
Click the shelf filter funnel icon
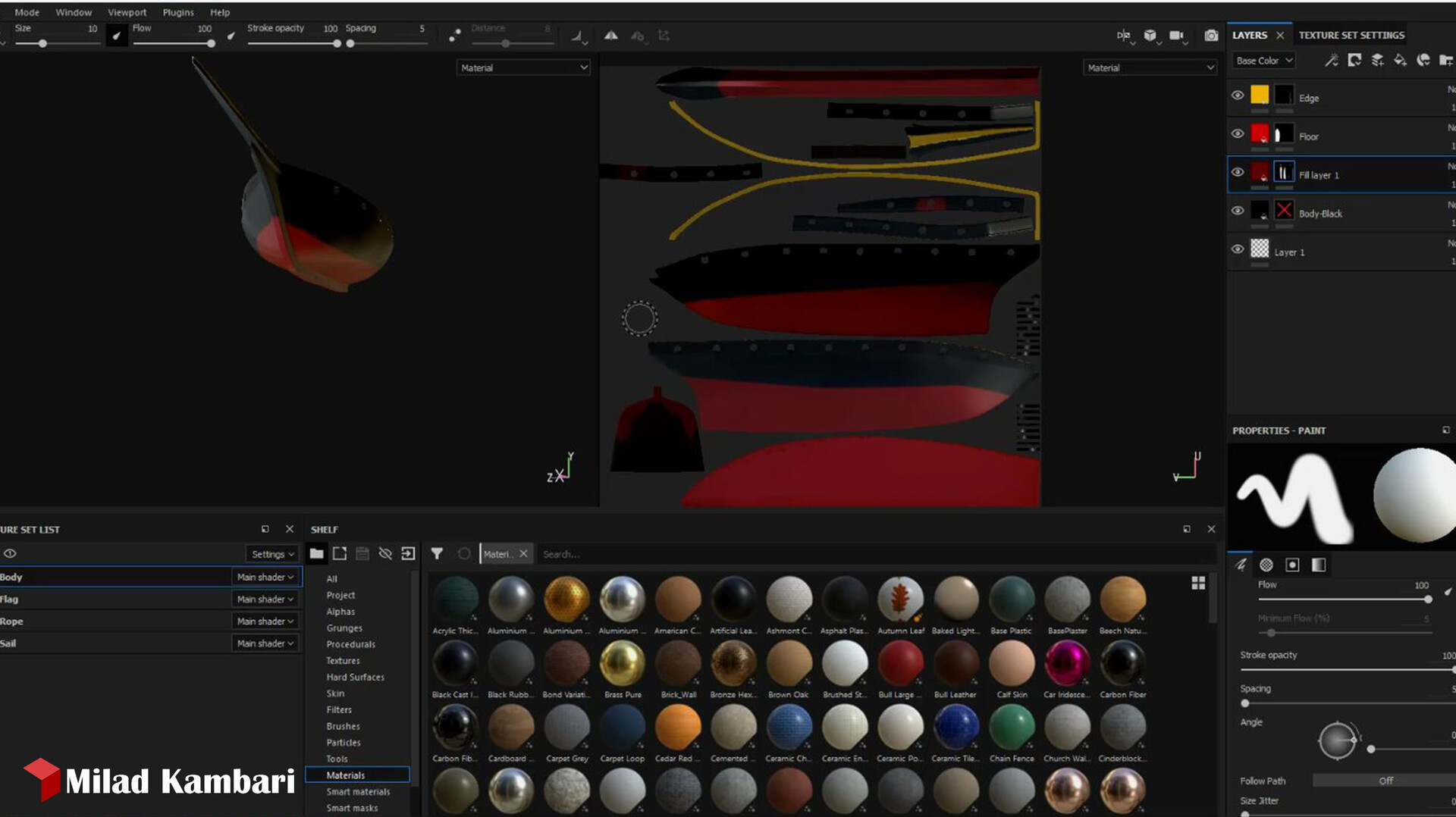click(x=438, y=554)
